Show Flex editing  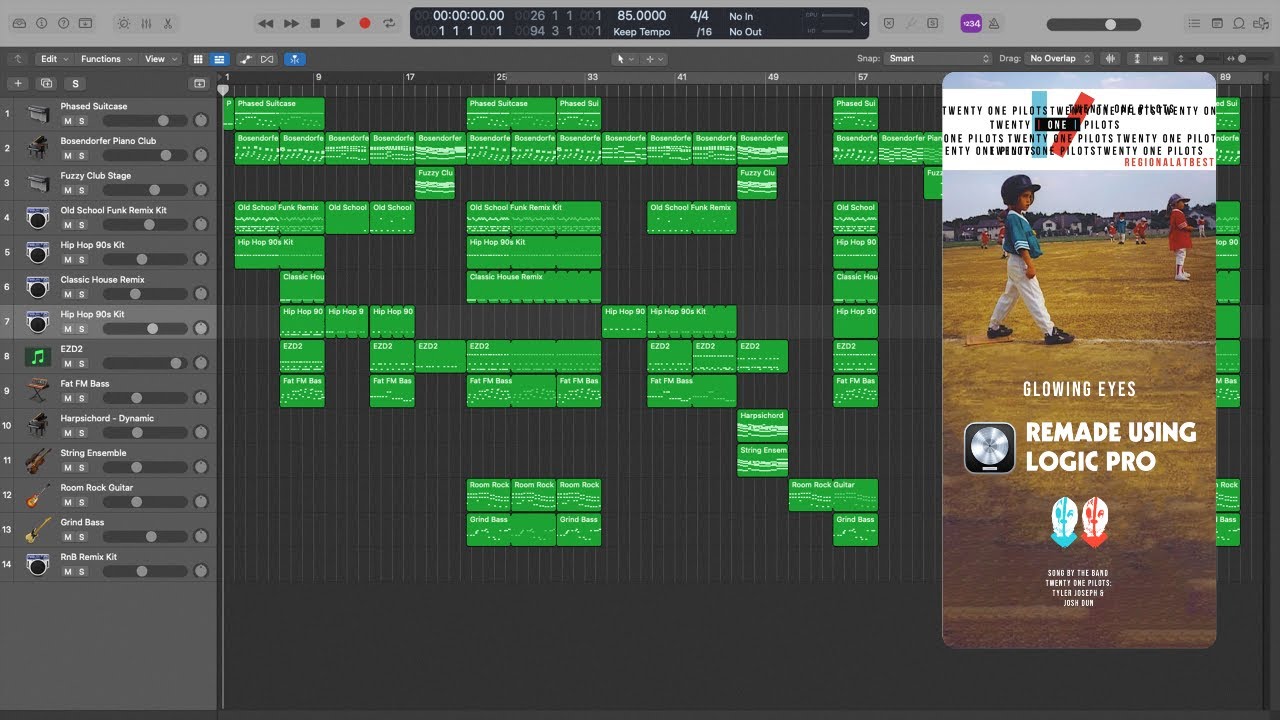point(267,59)
